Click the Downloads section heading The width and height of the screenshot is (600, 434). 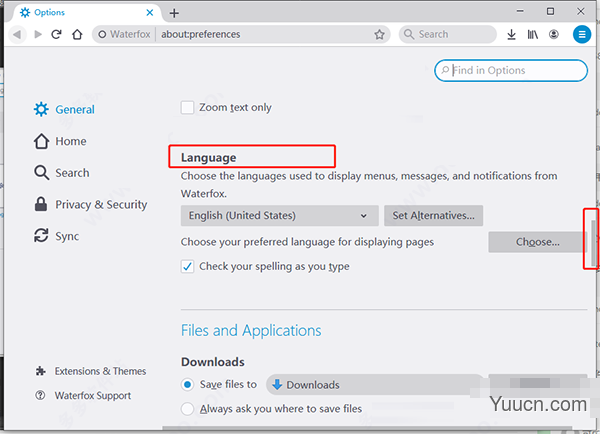click(213, 362)
